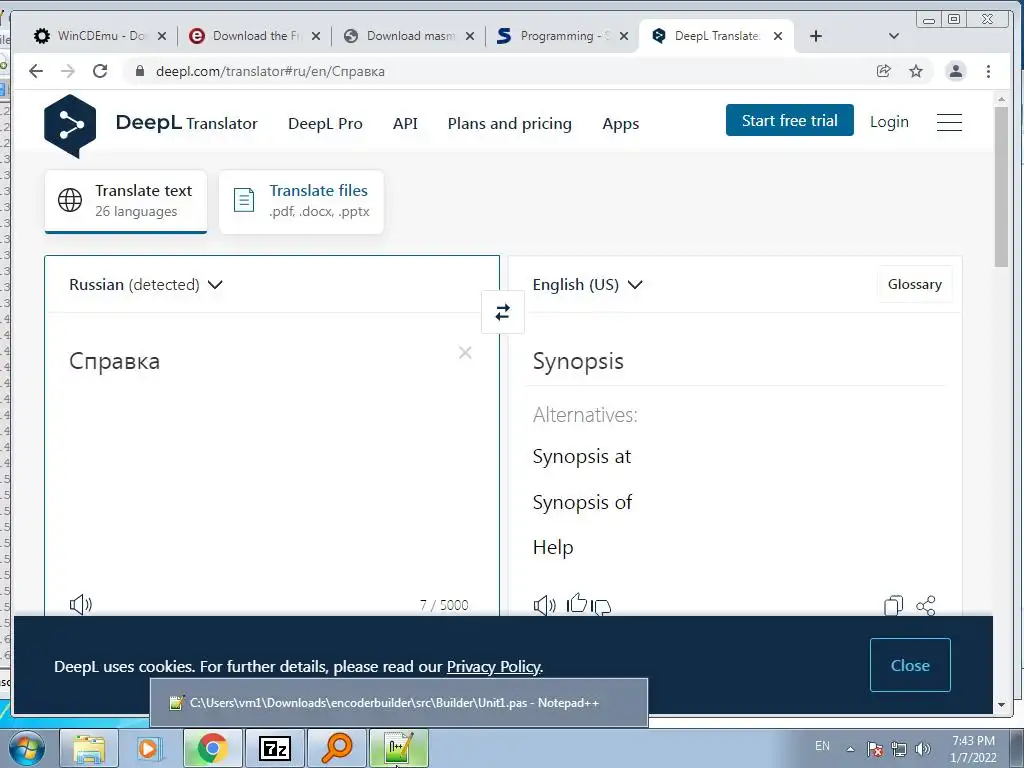Open Action Center flag icon
1024x768 pixels.
875,748
